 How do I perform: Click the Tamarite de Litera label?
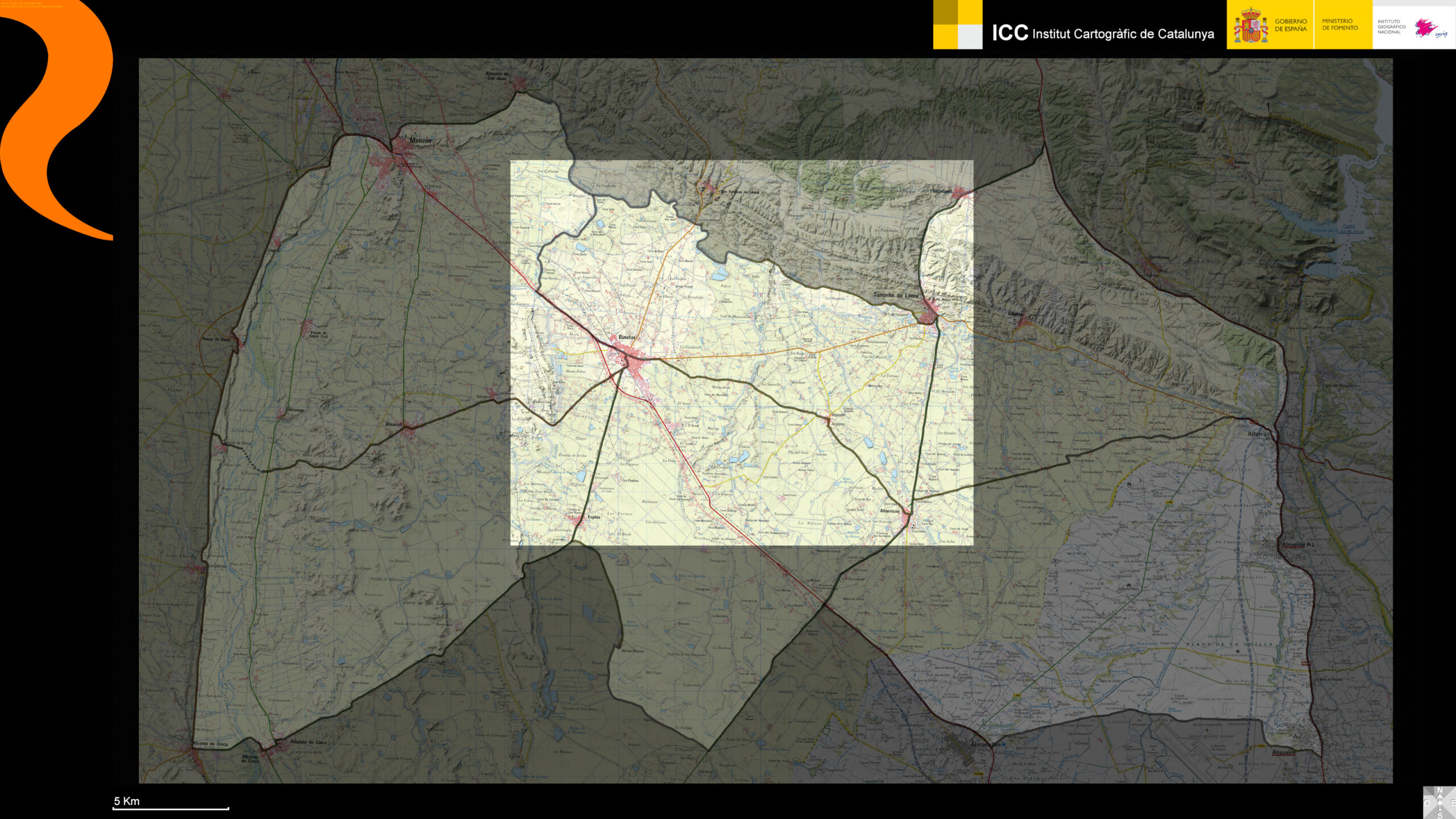(x=895, y=295)
